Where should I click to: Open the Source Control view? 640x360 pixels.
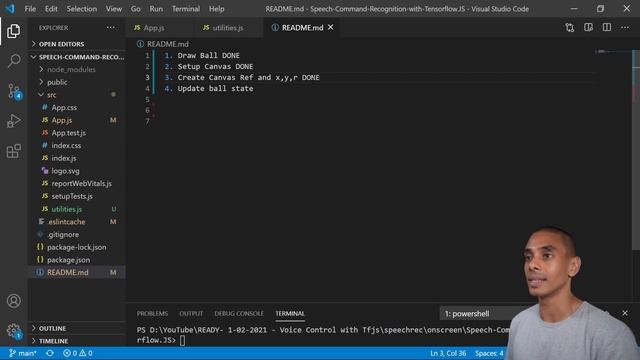(x=14, y=91)
